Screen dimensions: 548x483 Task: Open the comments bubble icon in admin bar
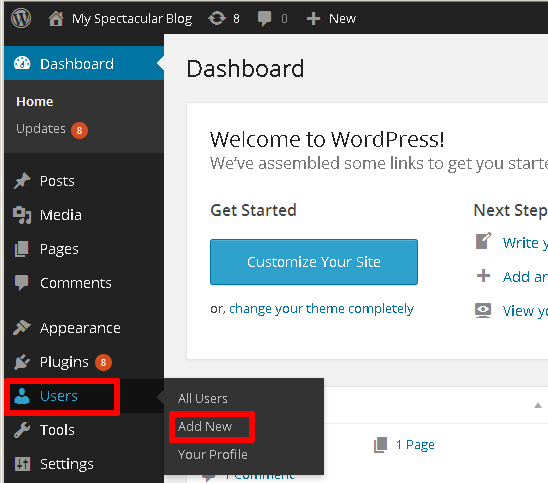264,19
